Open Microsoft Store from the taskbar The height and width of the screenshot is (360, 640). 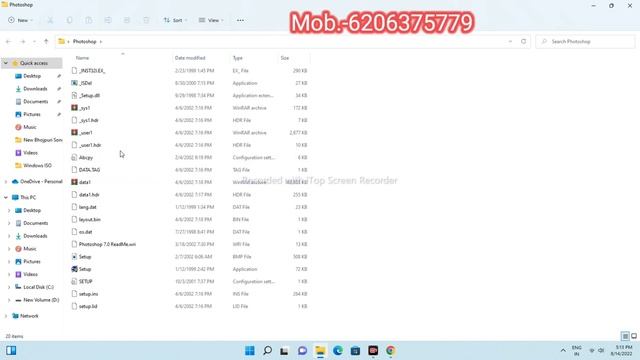[355, 351]
